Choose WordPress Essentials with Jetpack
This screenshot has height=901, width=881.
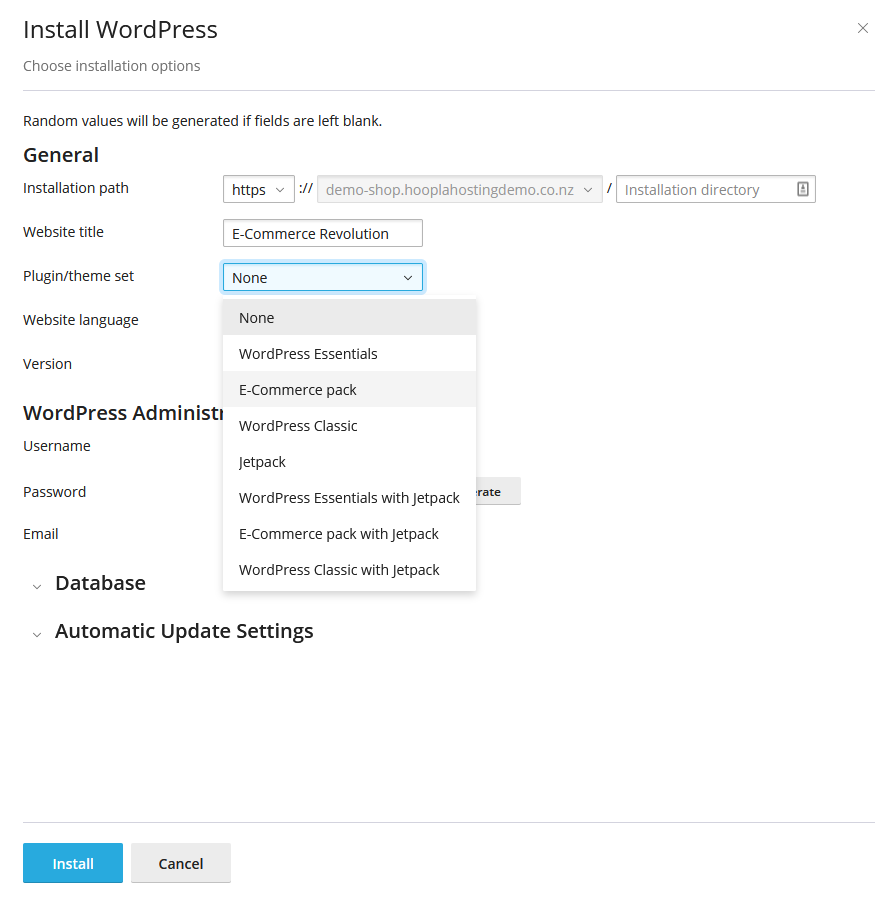pos(349,498)
